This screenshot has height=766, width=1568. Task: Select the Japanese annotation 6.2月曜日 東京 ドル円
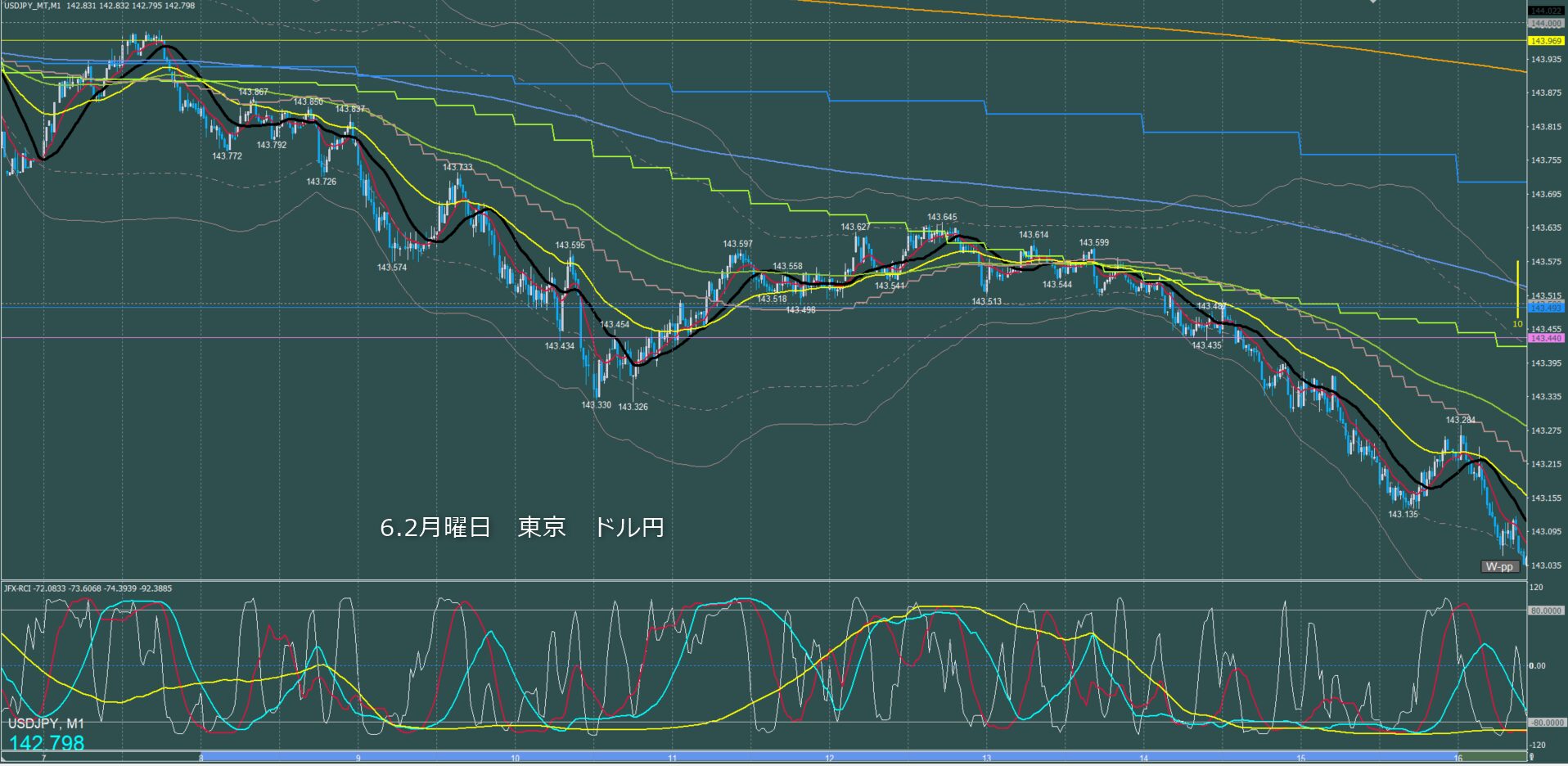pos(522,527)
